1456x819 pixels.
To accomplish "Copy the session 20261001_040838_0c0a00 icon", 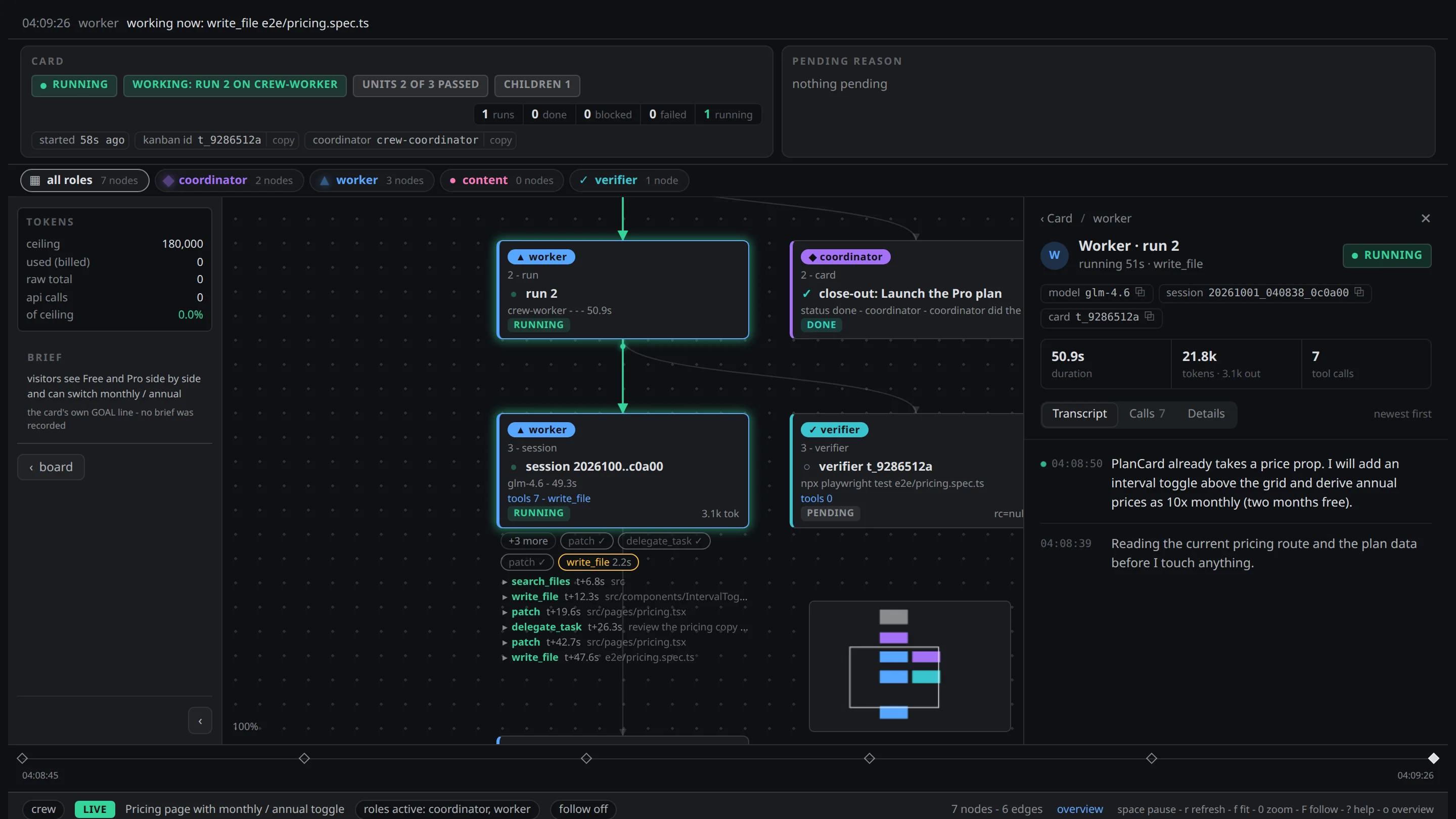I will point(1359,292).
